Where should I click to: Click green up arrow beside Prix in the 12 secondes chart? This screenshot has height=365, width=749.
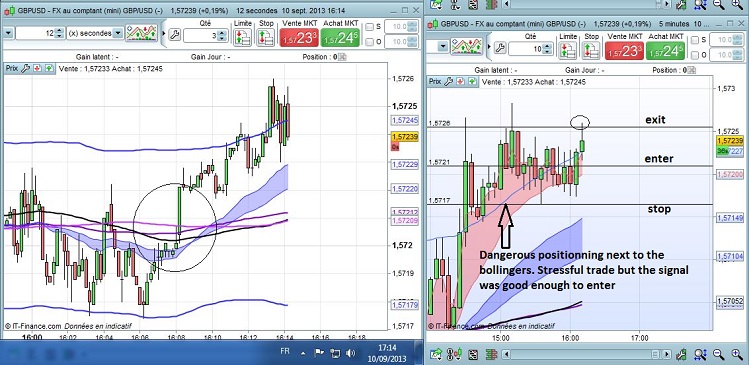pyautogui.click(x=49, y=68)
